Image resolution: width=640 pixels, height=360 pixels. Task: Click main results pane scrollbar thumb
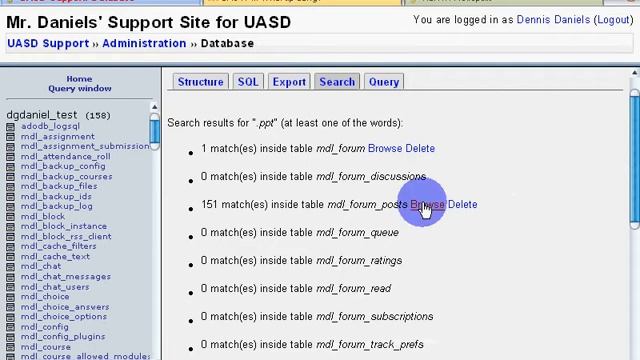(635, 159)
